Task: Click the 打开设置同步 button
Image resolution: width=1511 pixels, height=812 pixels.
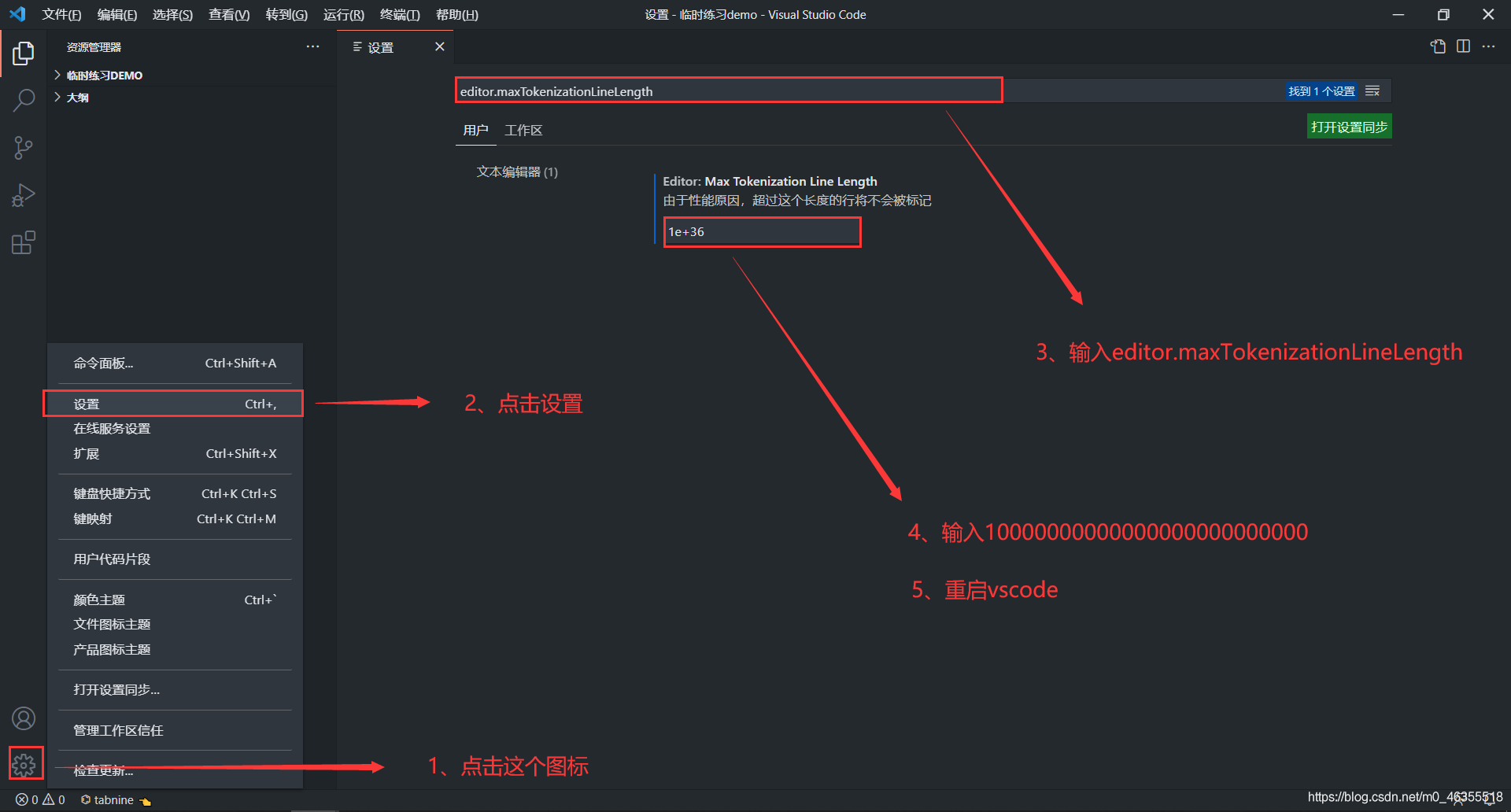Action: point(1349,127)
